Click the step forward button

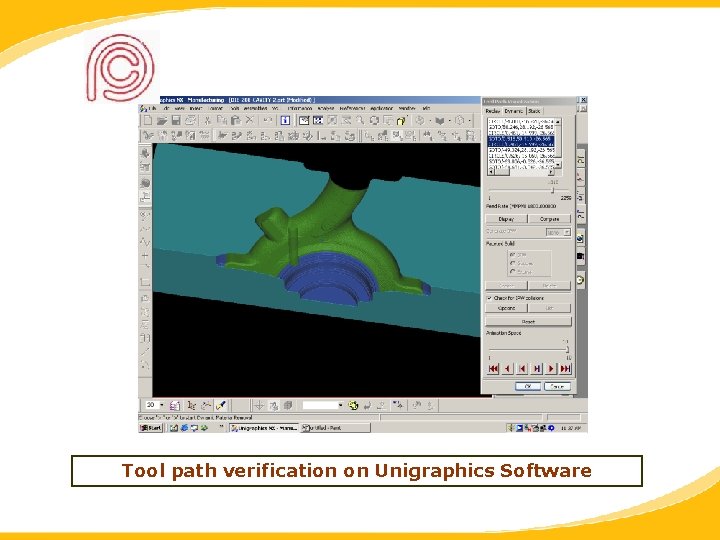536,368
